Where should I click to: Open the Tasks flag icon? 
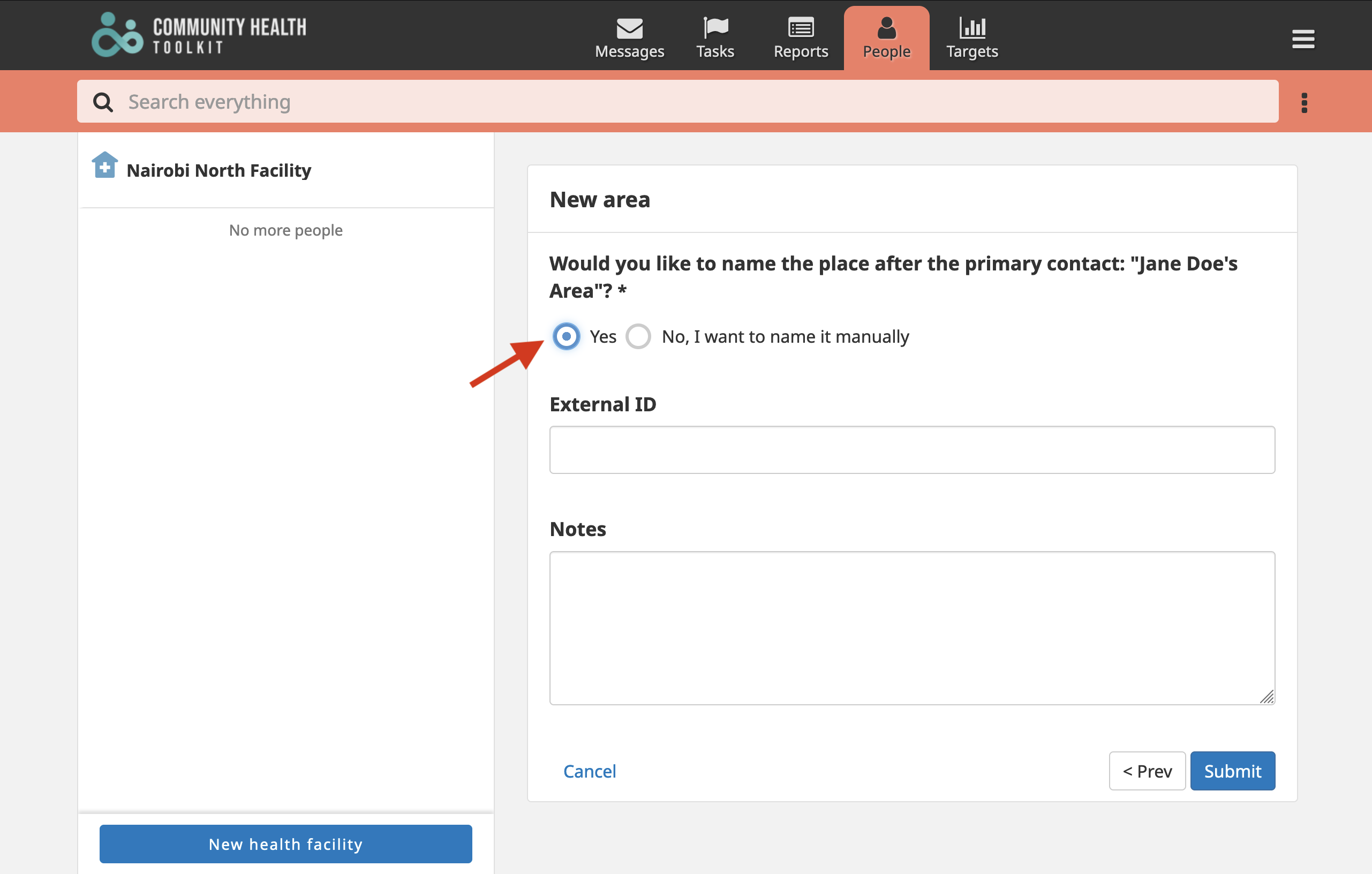(715, 28)
